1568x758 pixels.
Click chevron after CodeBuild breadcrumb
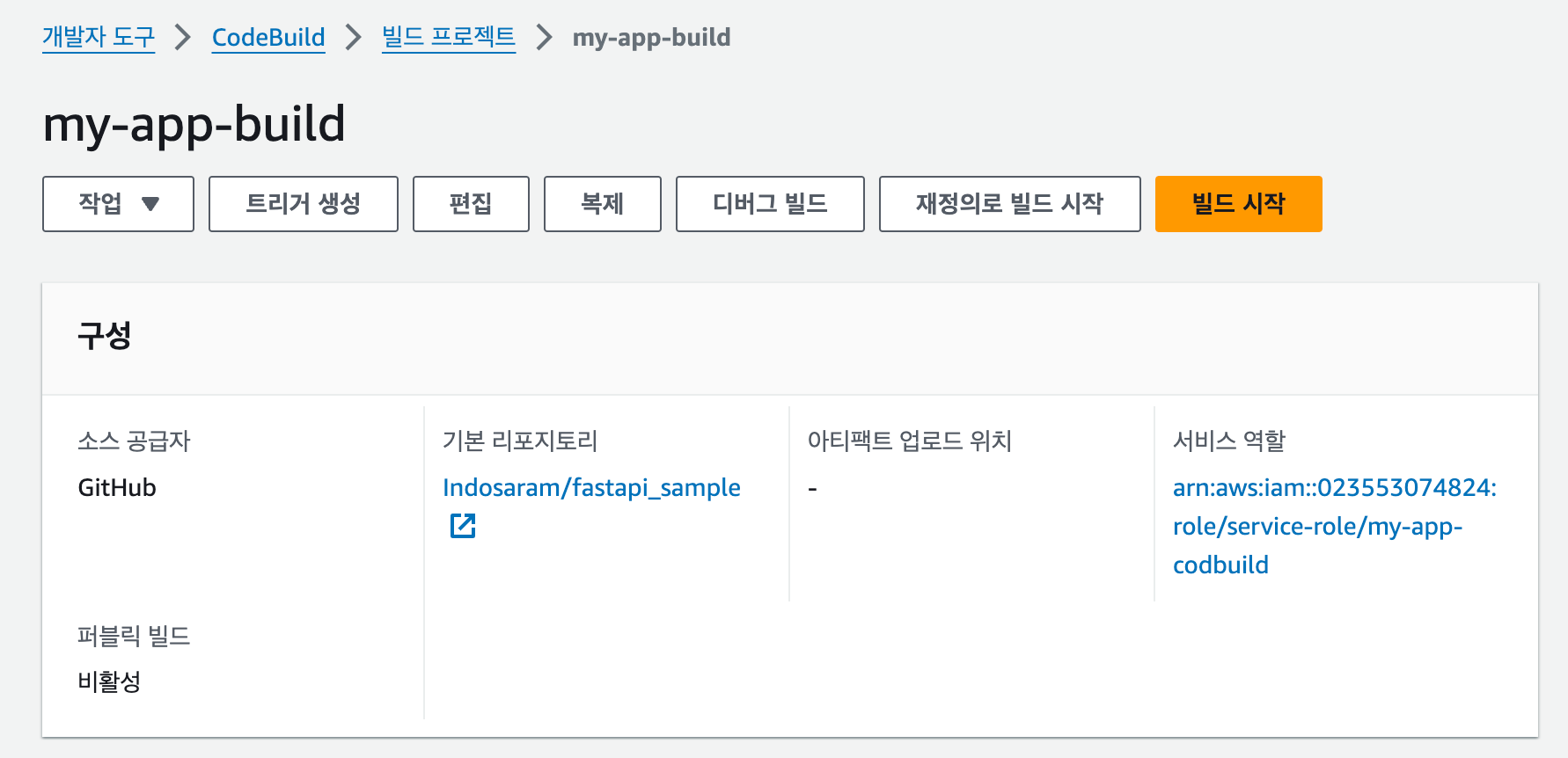354,37
